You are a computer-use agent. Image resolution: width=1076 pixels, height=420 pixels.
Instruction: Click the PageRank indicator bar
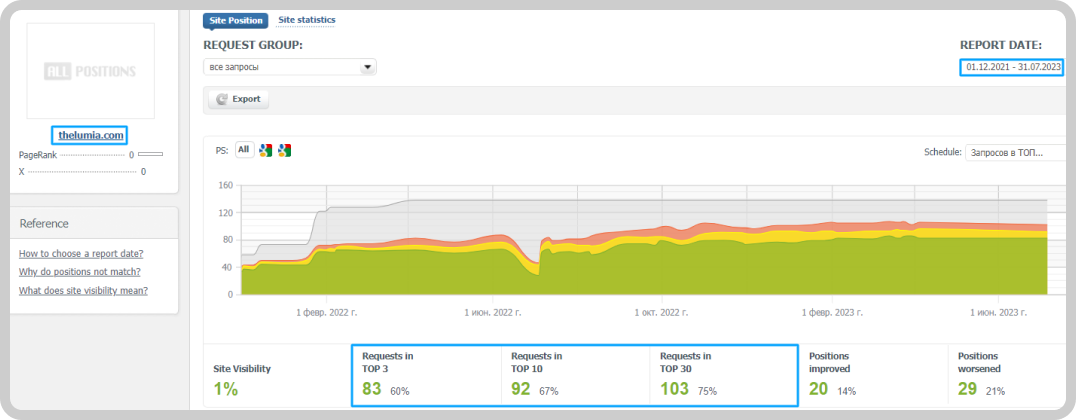tap(150, 154)
